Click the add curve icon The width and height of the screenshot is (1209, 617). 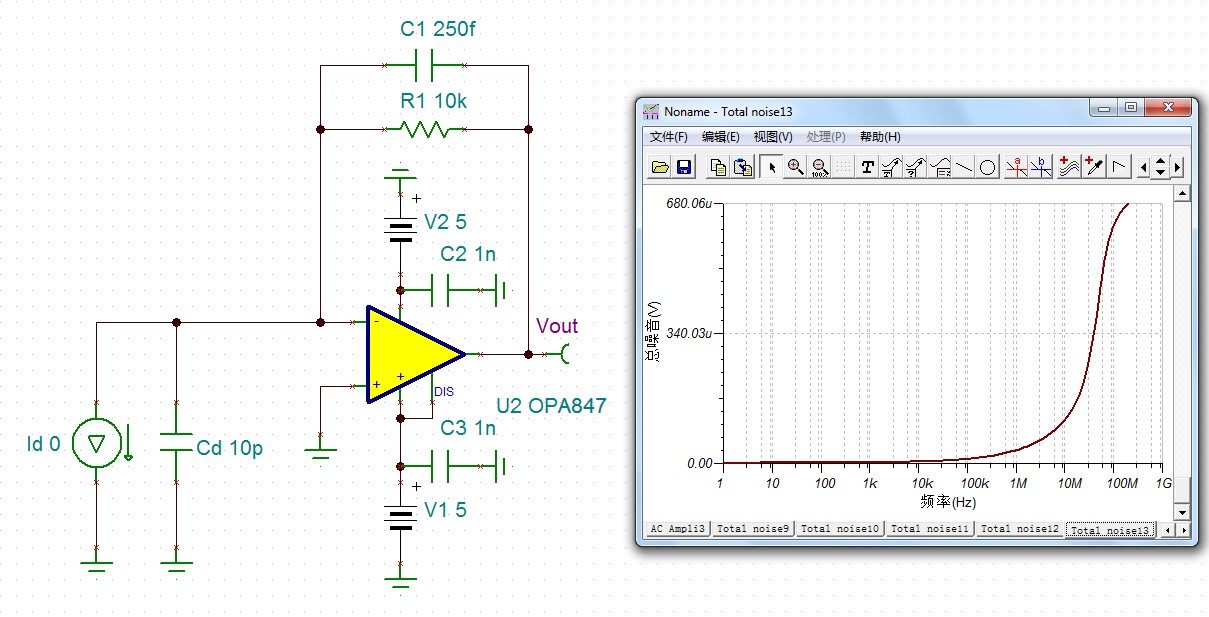(1070, 168)
